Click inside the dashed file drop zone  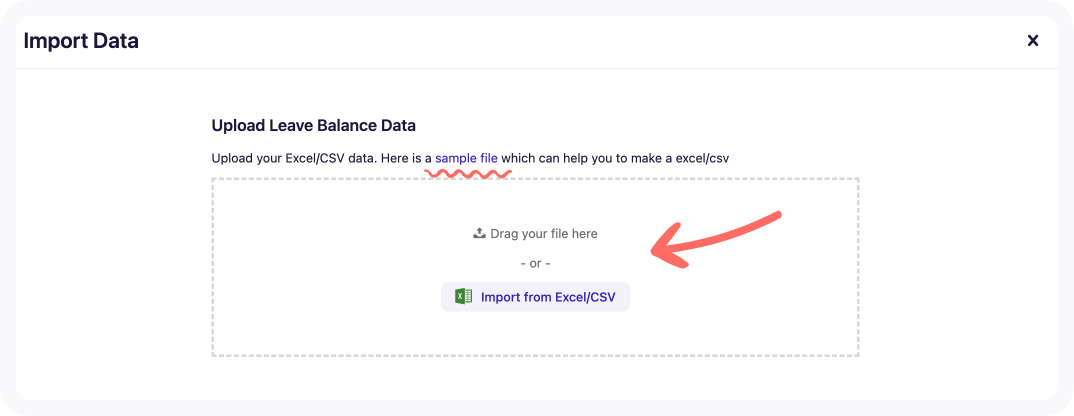pos(535,267)
